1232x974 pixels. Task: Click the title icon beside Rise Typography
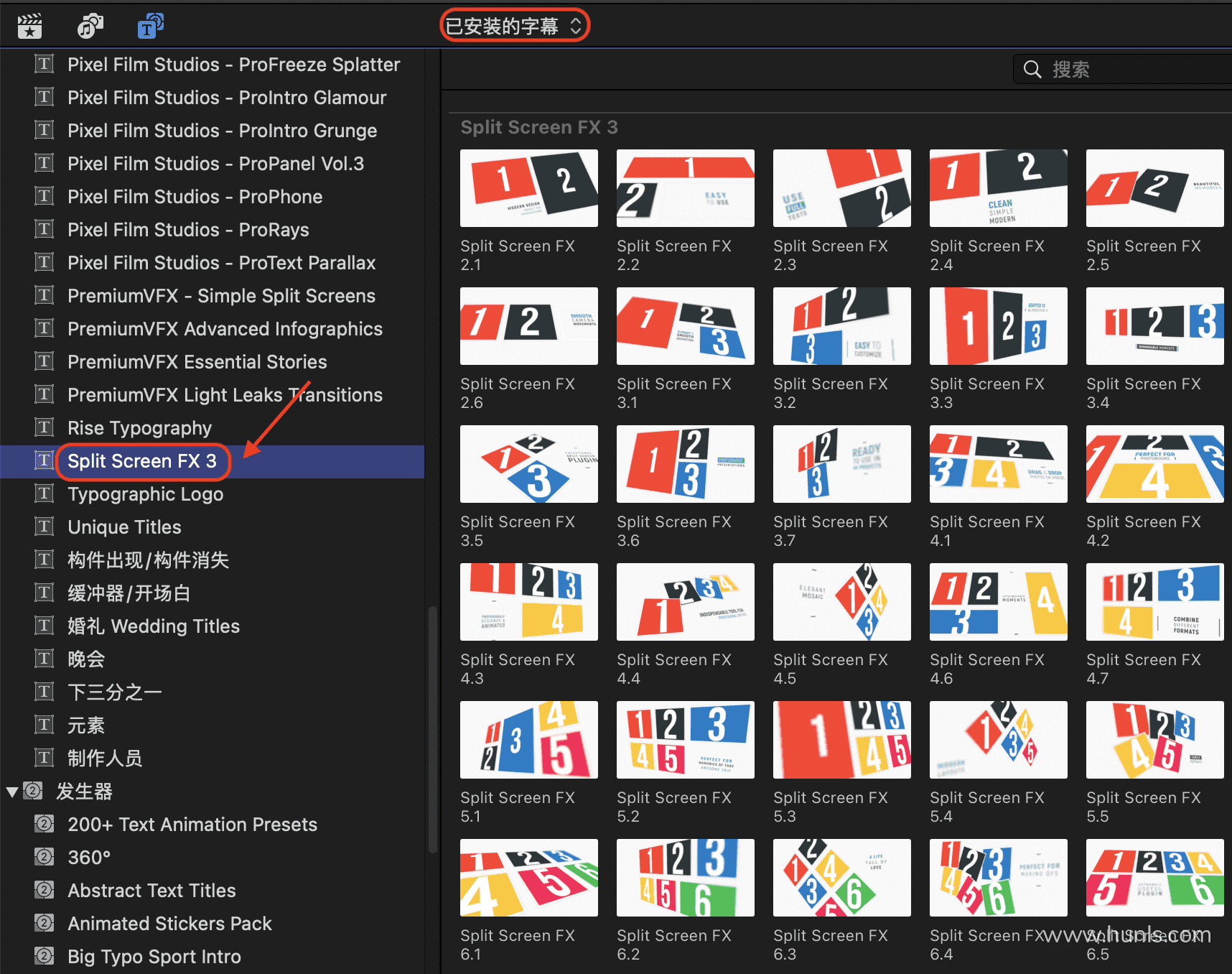45,427
